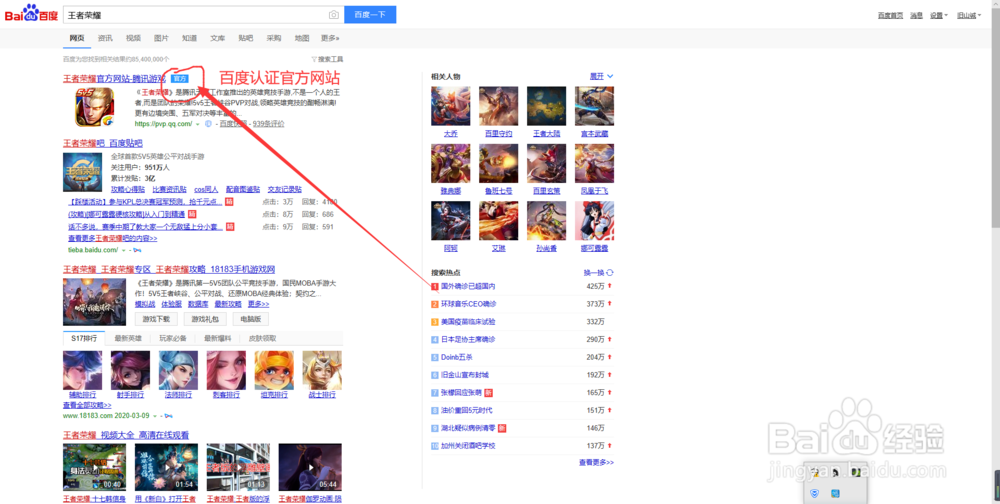Image resolution: width=1000 pixels, height=504 pixels.
Task: Click the 坦克排行 hero icon
Action: click(274, 370)
